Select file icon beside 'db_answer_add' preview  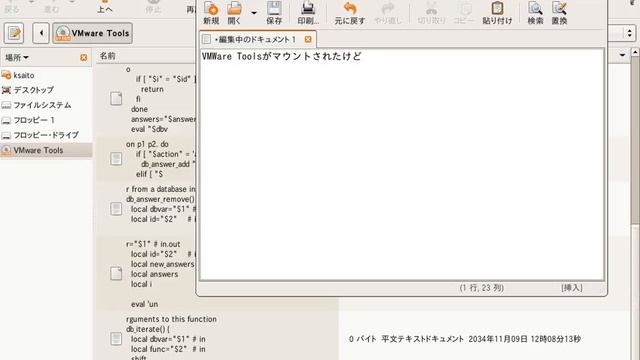[116, 159]
